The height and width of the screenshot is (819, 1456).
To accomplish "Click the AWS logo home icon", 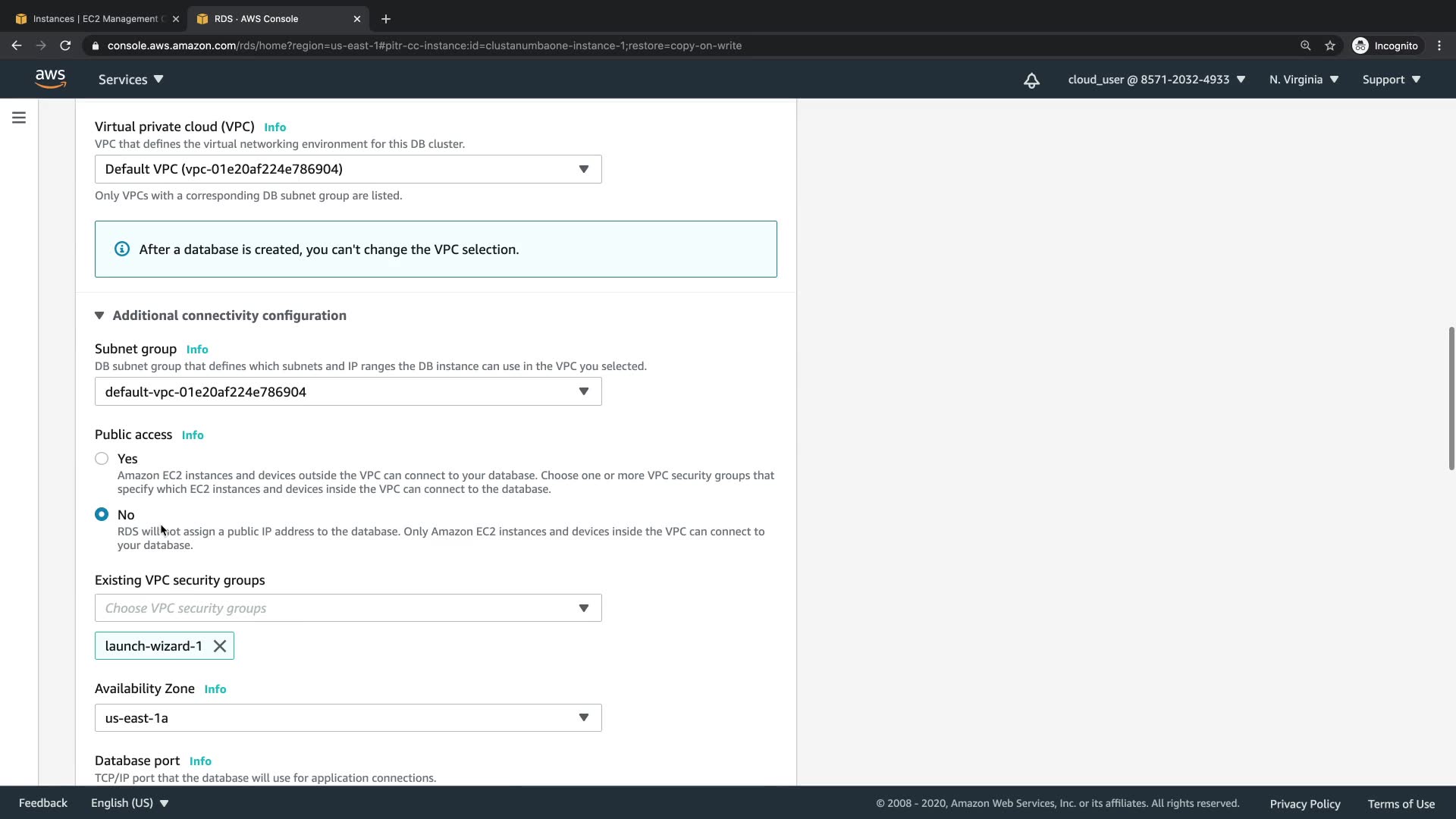I will (x=50, y=79).
